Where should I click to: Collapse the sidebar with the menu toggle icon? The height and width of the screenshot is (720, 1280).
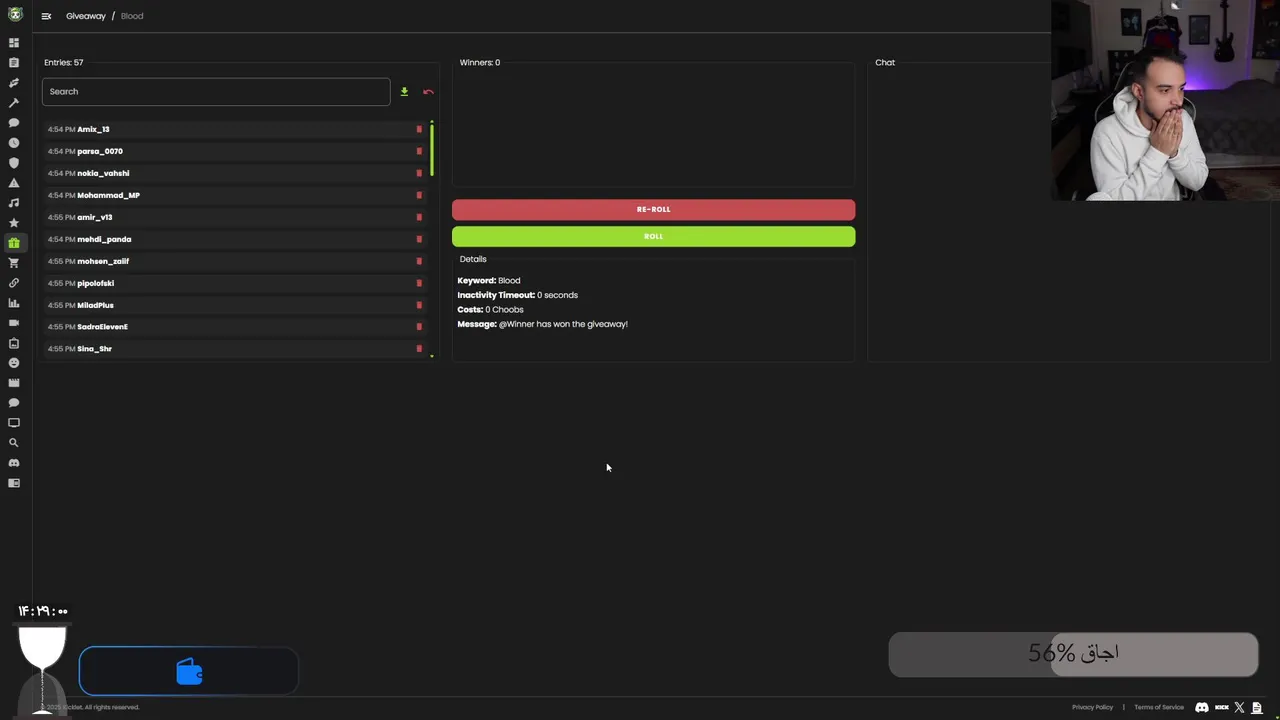46,16
